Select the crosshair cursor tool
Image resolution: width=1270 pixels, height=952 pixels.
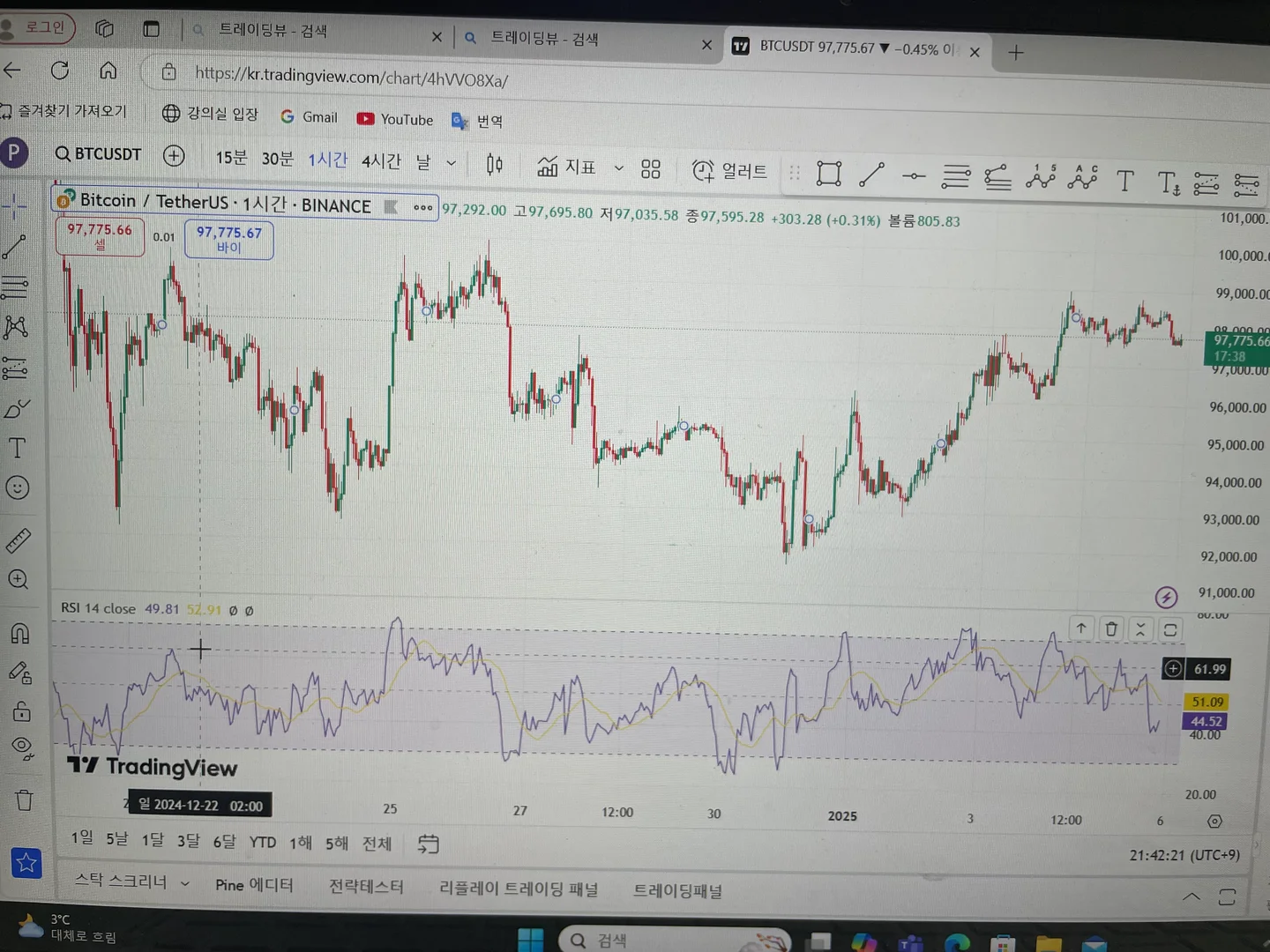point(14,207)
